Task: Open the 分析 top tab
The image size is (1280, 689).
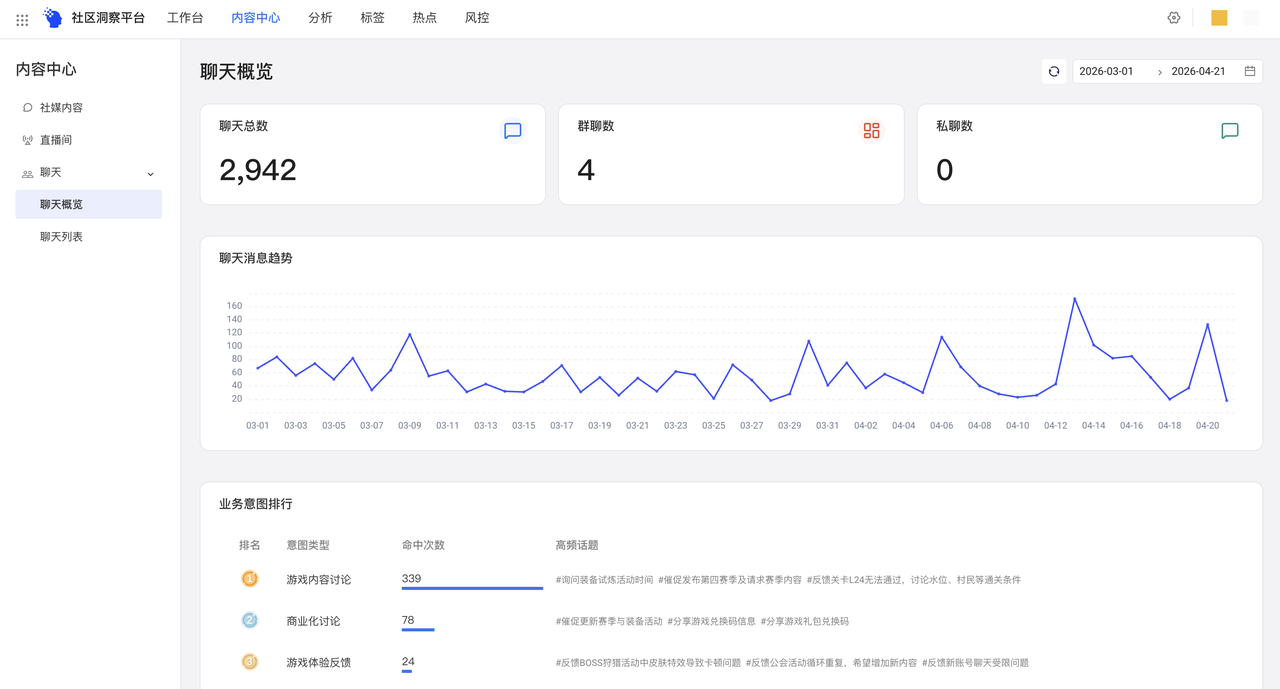Action: (320, 18)
